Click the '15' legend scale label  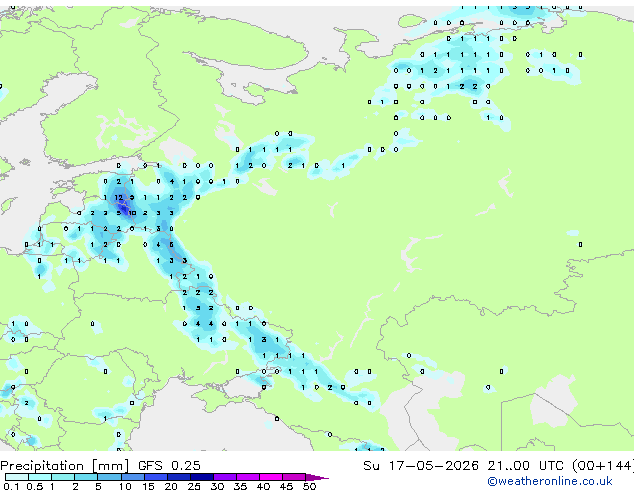[148, 486]
